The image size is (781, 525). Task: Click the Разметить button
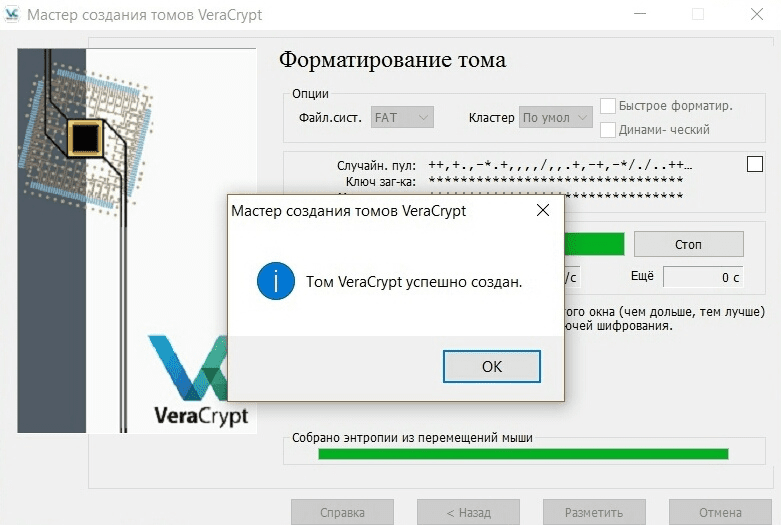tap(594, 512)
